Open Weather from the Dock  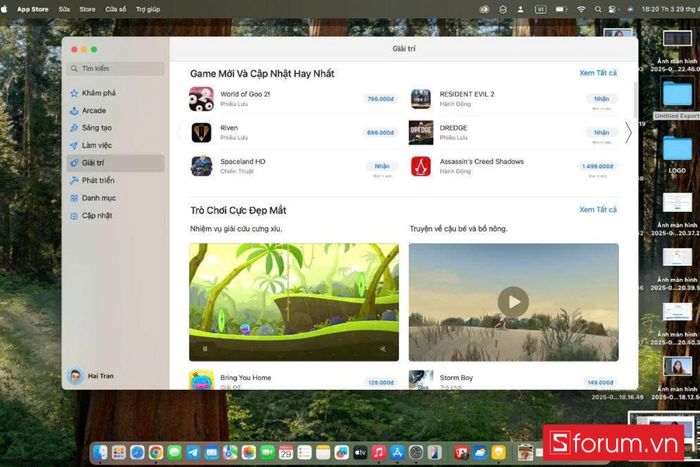pos(480,453)
